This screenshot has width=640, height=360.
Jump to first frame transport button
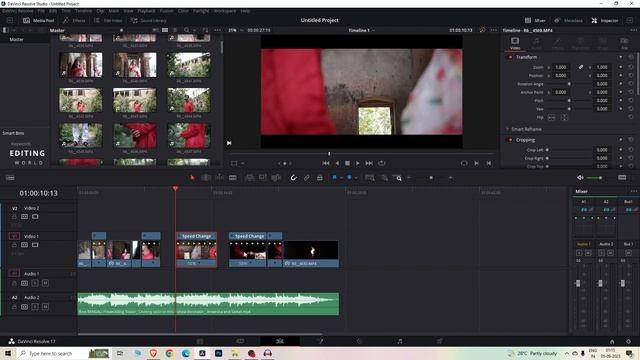tap(326, 163)
